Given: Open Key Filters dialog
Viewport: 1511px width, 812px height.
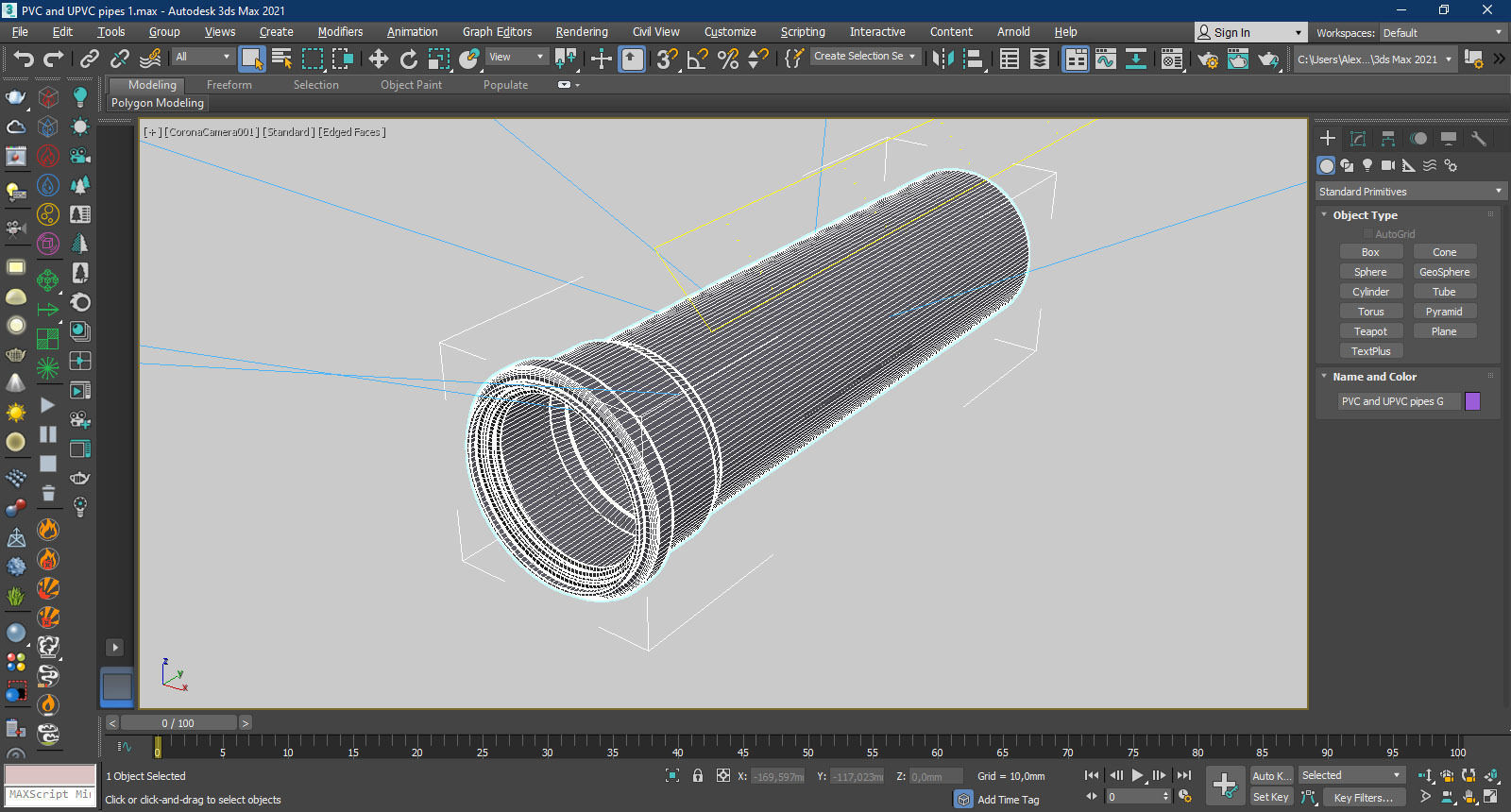Looking at the screenshot, I should point(1363,797).
